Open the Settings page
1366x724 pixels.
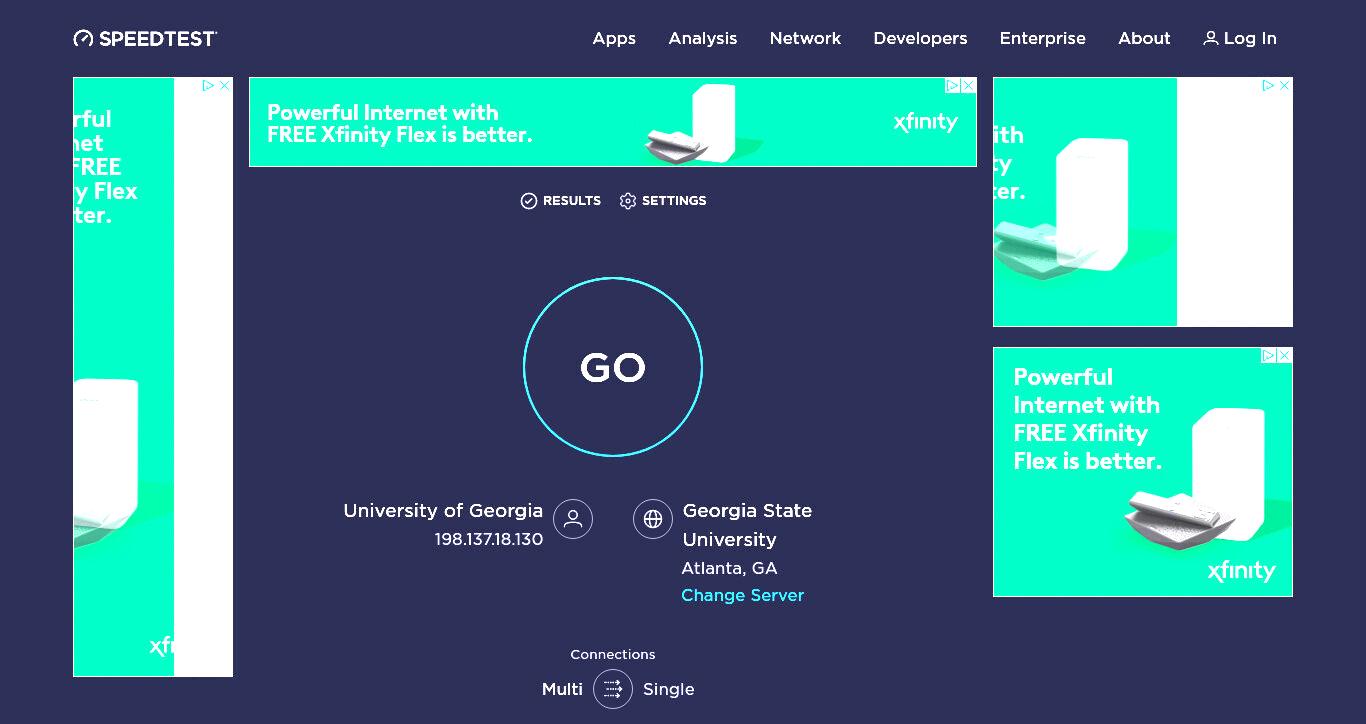coord(663,201)
